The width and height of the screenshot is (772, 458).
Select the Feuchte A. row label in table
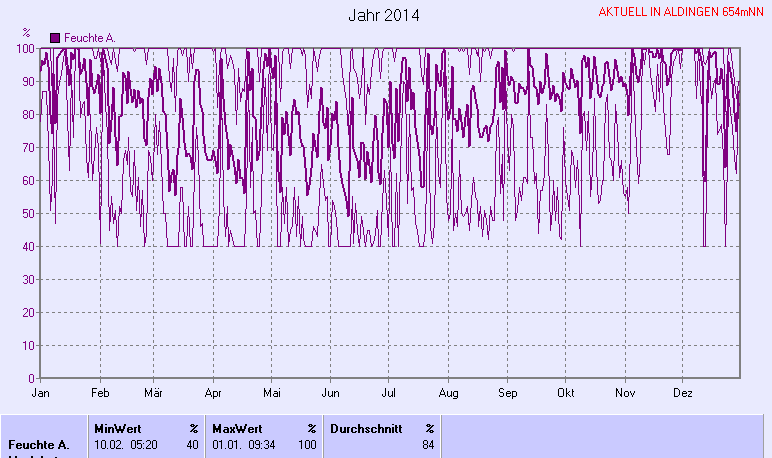tap(39, 444)
